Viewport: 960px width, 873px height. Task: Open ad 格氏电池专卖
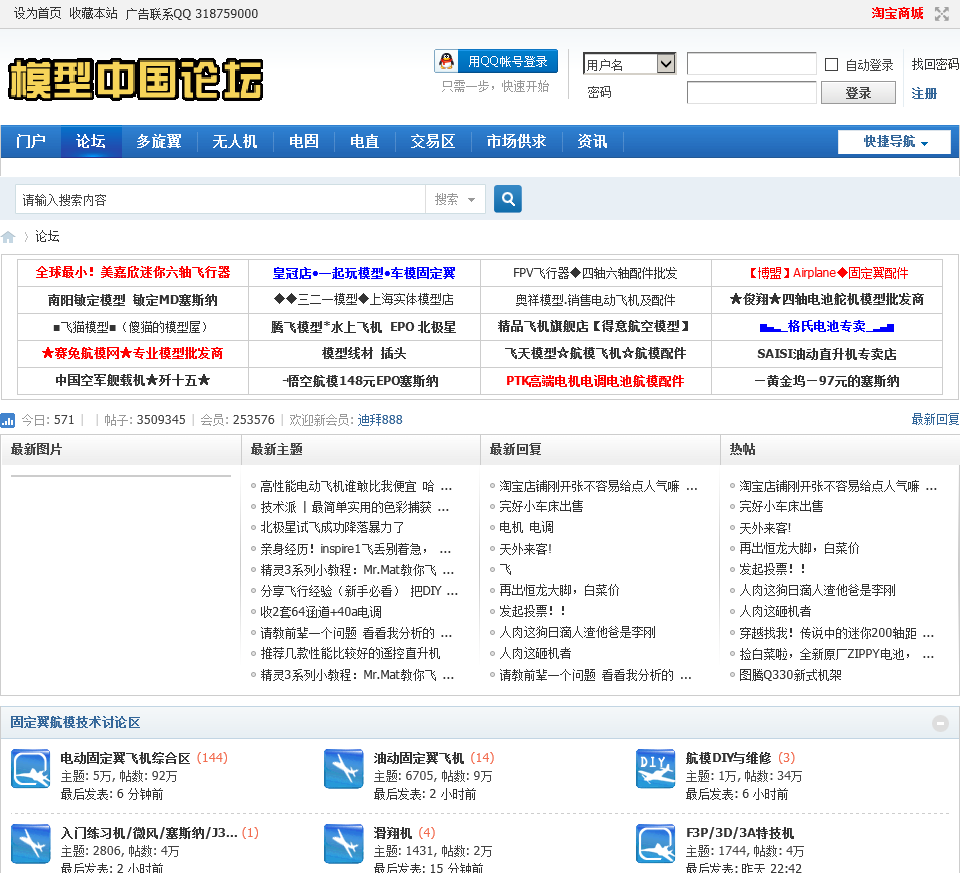[x=827, y=326]
